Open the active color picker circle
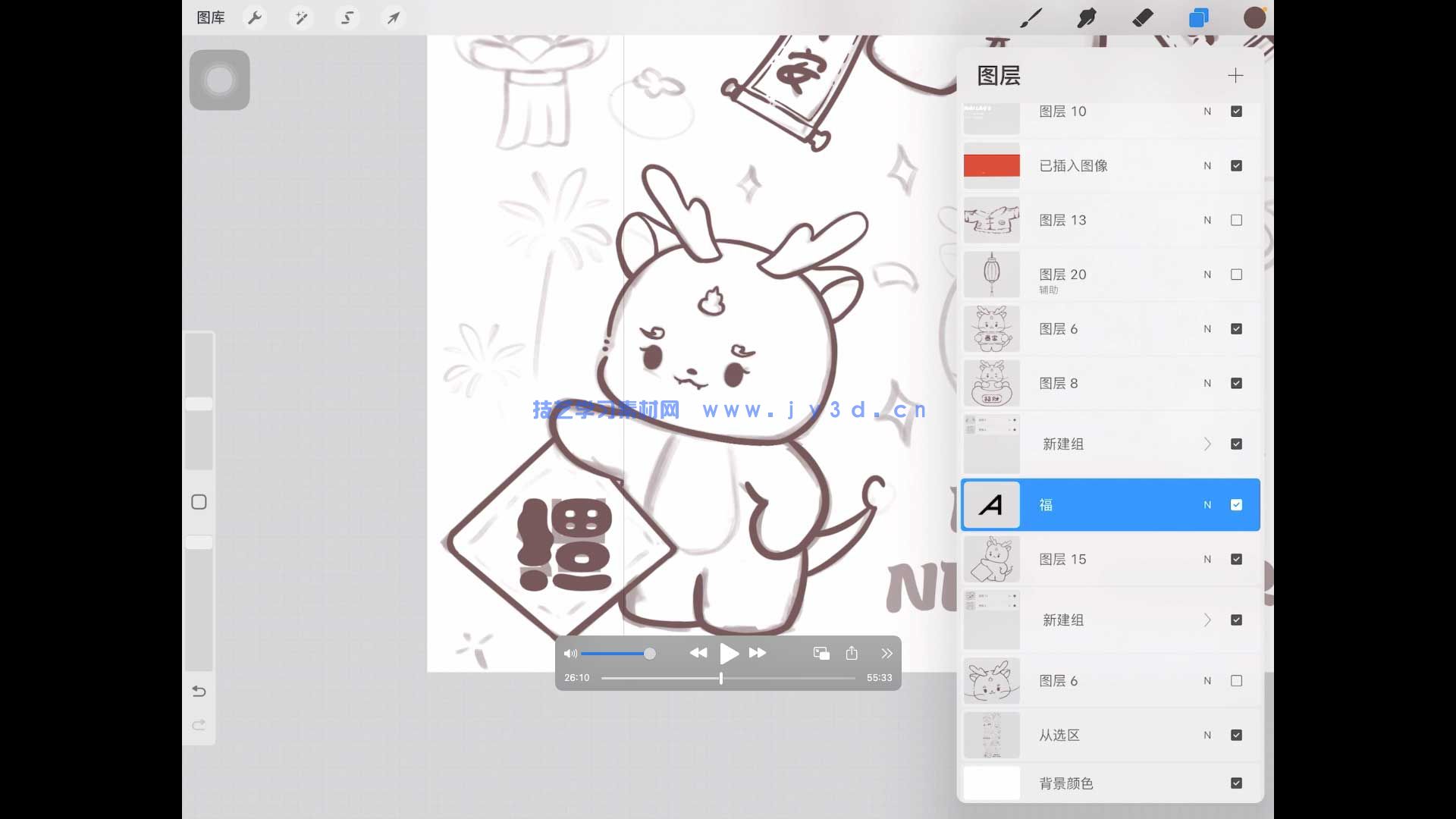Screen dimensions: 1456x819 pos(1254,17)
